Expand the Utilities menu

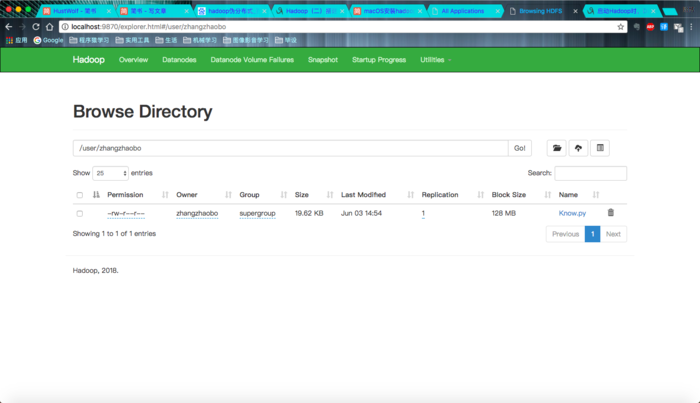[x=435, y=60]
